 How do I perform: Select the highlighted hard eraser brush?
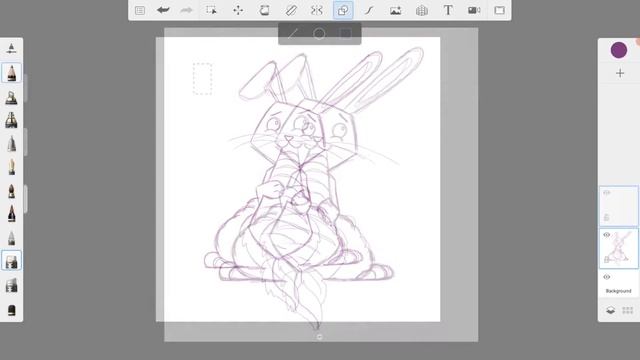tap(11, 260)
